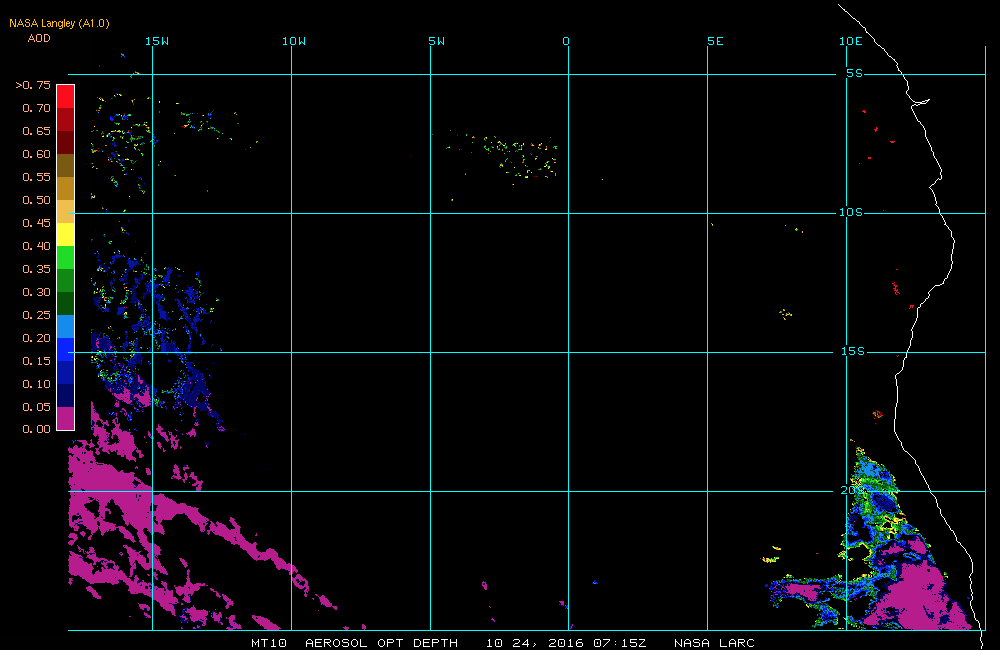Select the 'NASA LARC' footer credit
Viewport: 1000px width, 650px height.
(x=714, y=643)
